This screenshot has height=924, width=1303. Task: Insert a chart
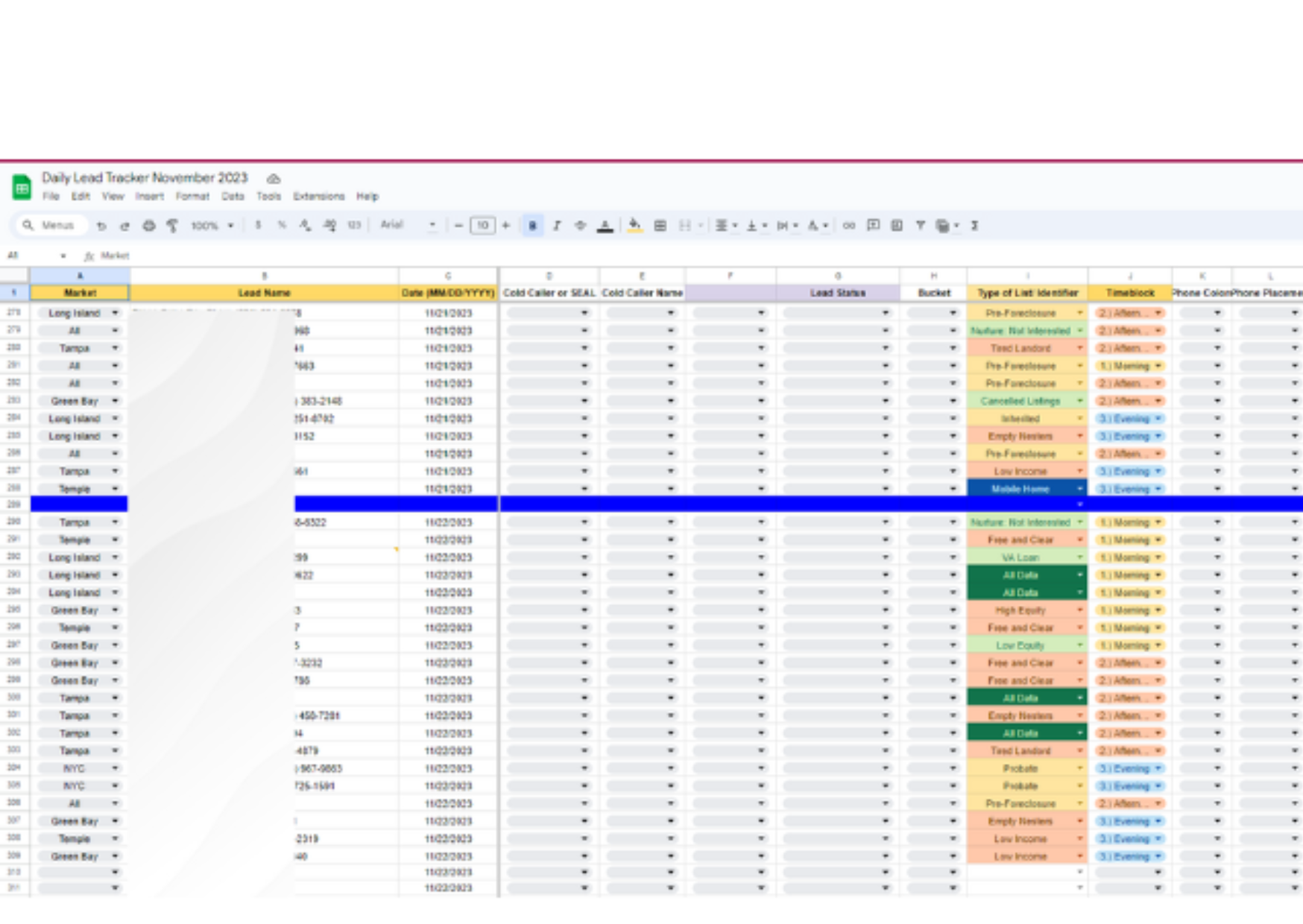[897, 226]
